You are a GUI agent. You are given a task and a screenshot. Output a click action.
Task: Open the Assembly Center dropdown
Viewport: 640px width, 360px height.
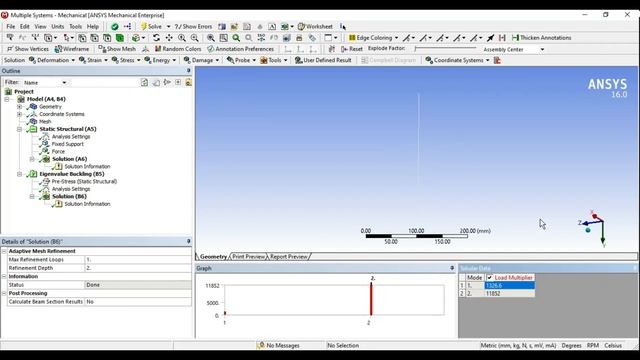coord(542,49)
